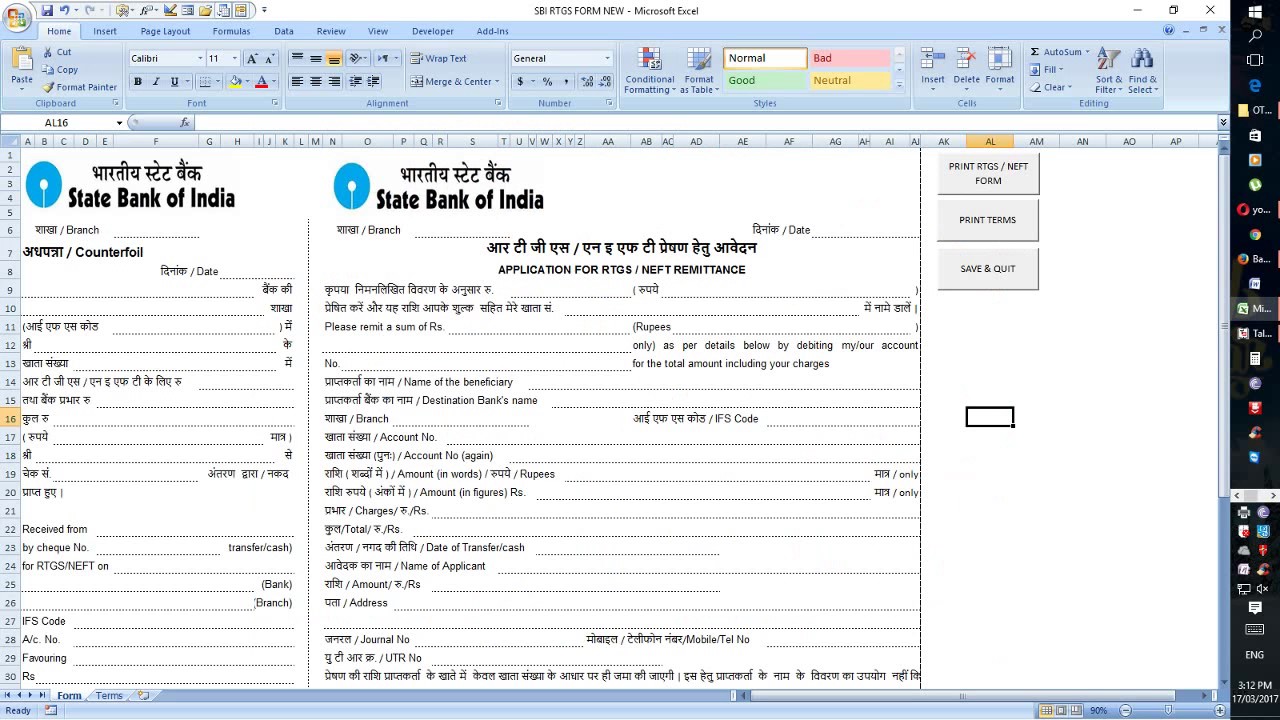The height and width of the screenshot is (720, 1280).
Task: Expand AutoSum dropdown arrow
Action: (x=1087, y=52)
